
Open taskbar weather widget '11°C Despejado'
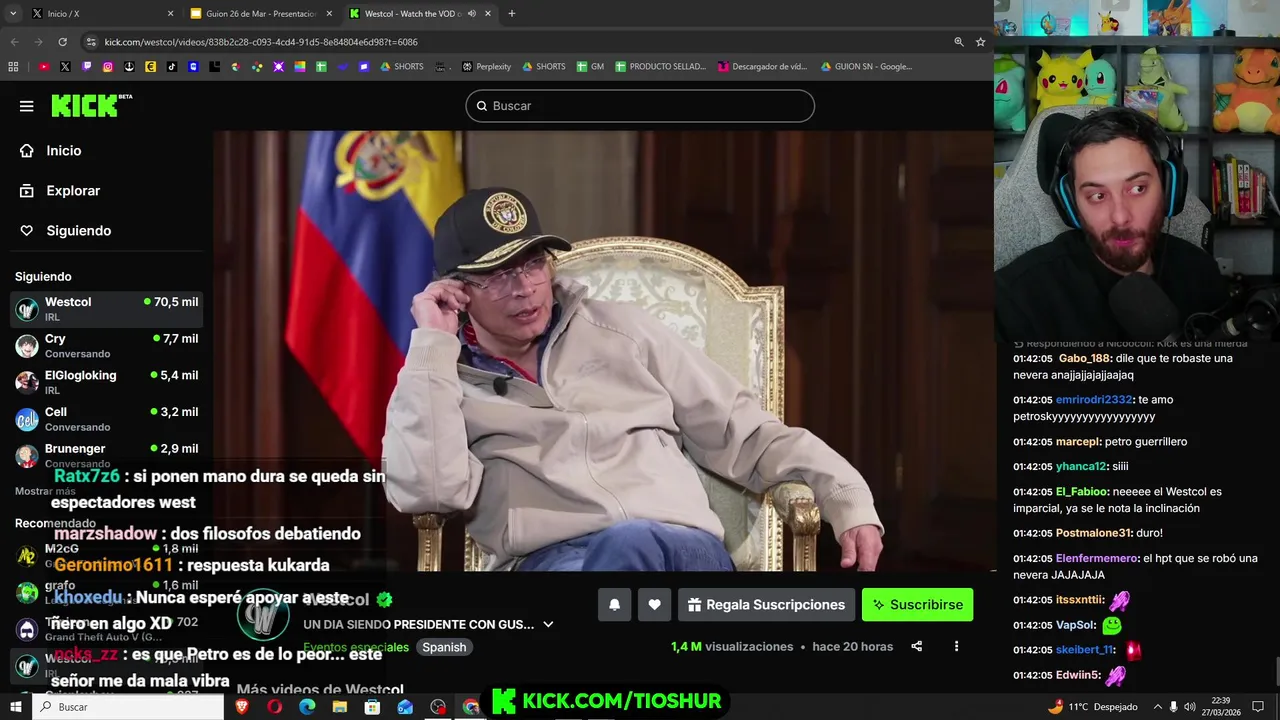tap(1092, 707)
